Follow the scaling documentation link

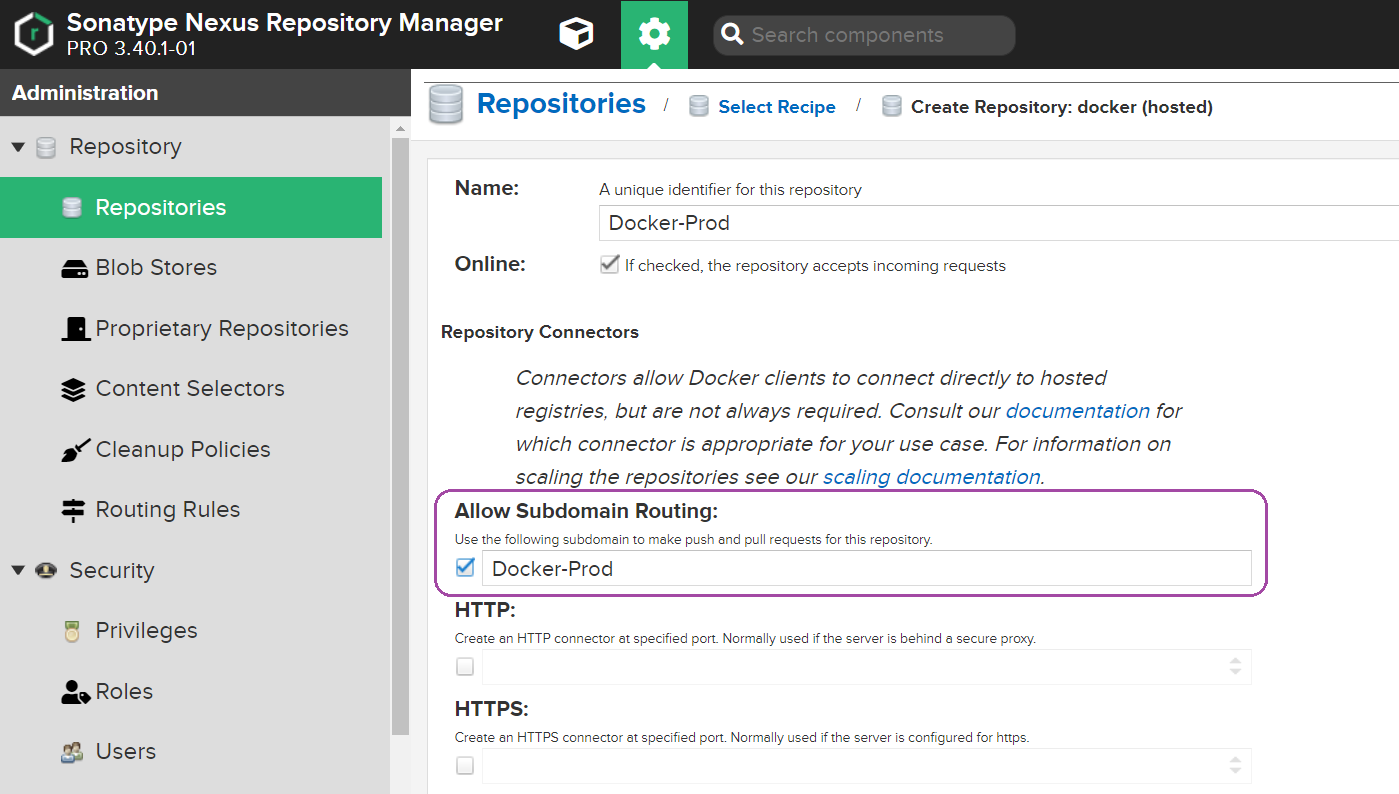pos(931,477)
